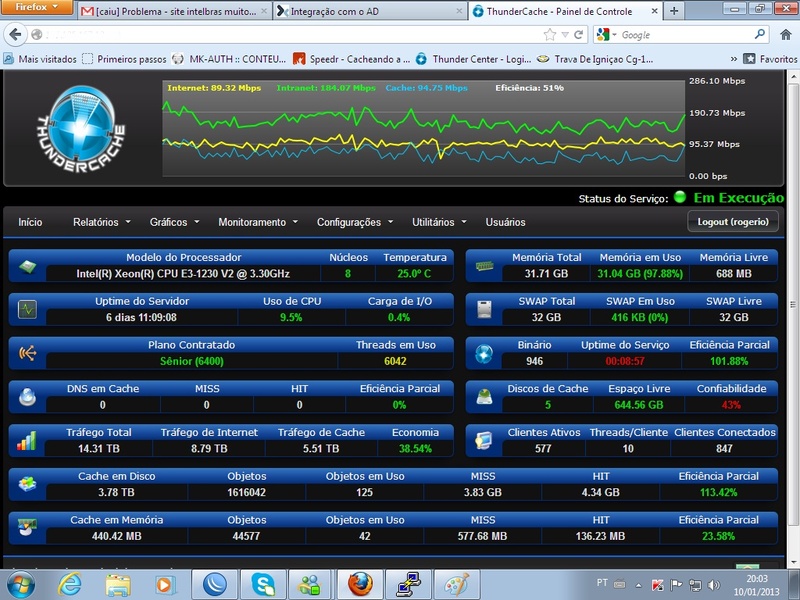Show more bookmarks toolbar chevron
The height and width of the screenshot is (600, 800).
click(734, 59)
